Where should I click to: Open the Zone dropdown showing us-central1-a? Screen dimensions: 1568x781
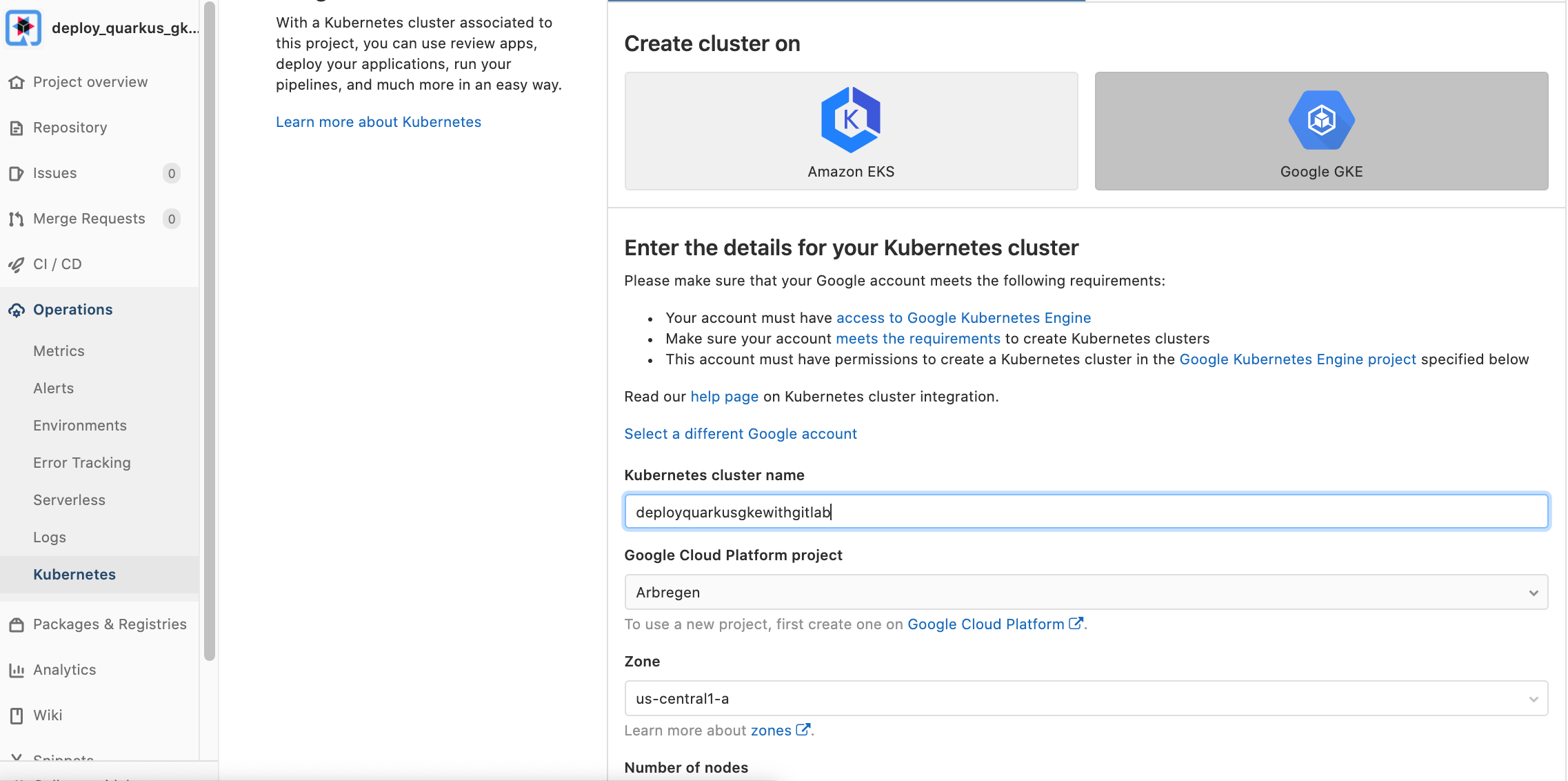pos(1086,698)
